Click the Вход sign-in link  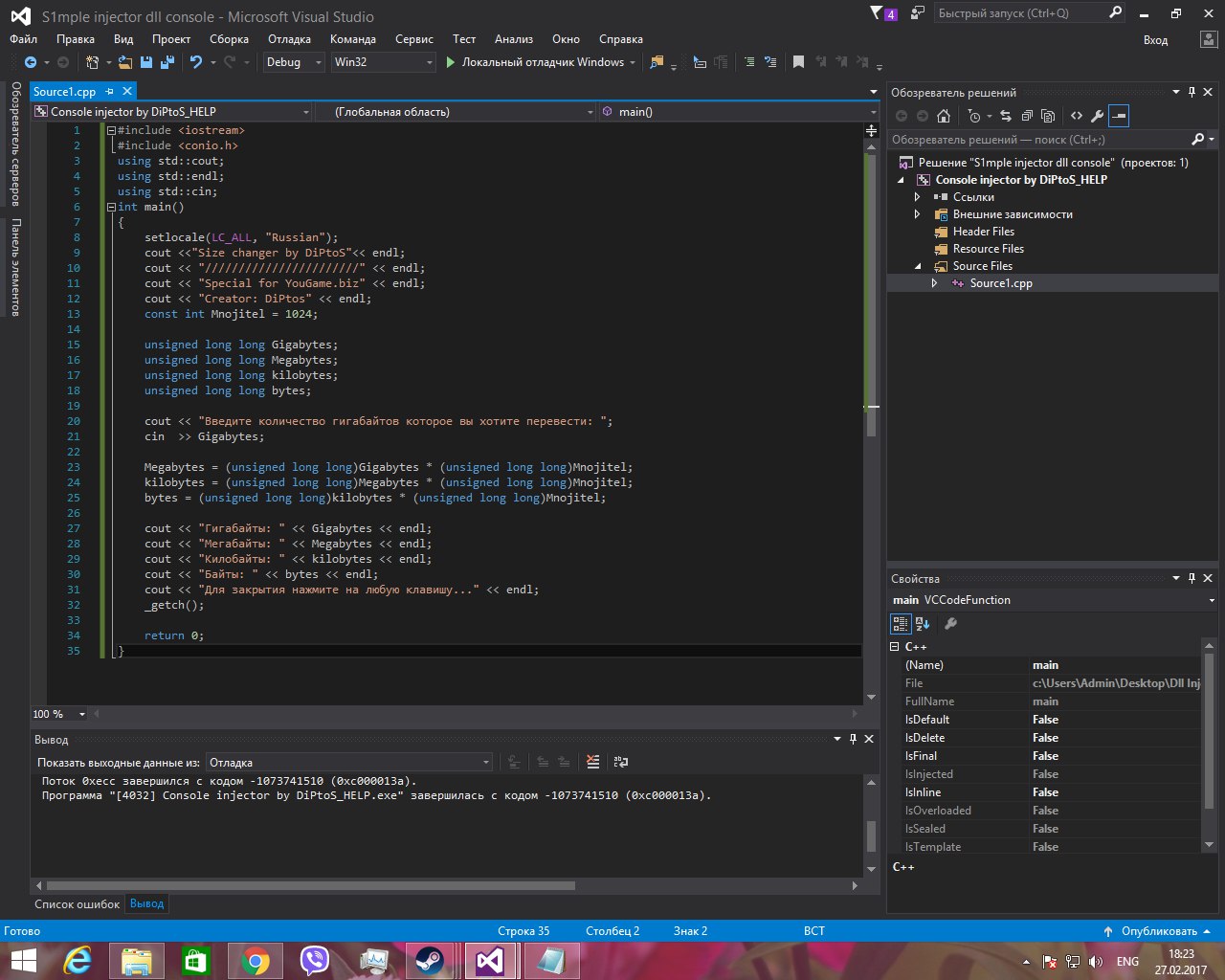tap(1155, 40)
